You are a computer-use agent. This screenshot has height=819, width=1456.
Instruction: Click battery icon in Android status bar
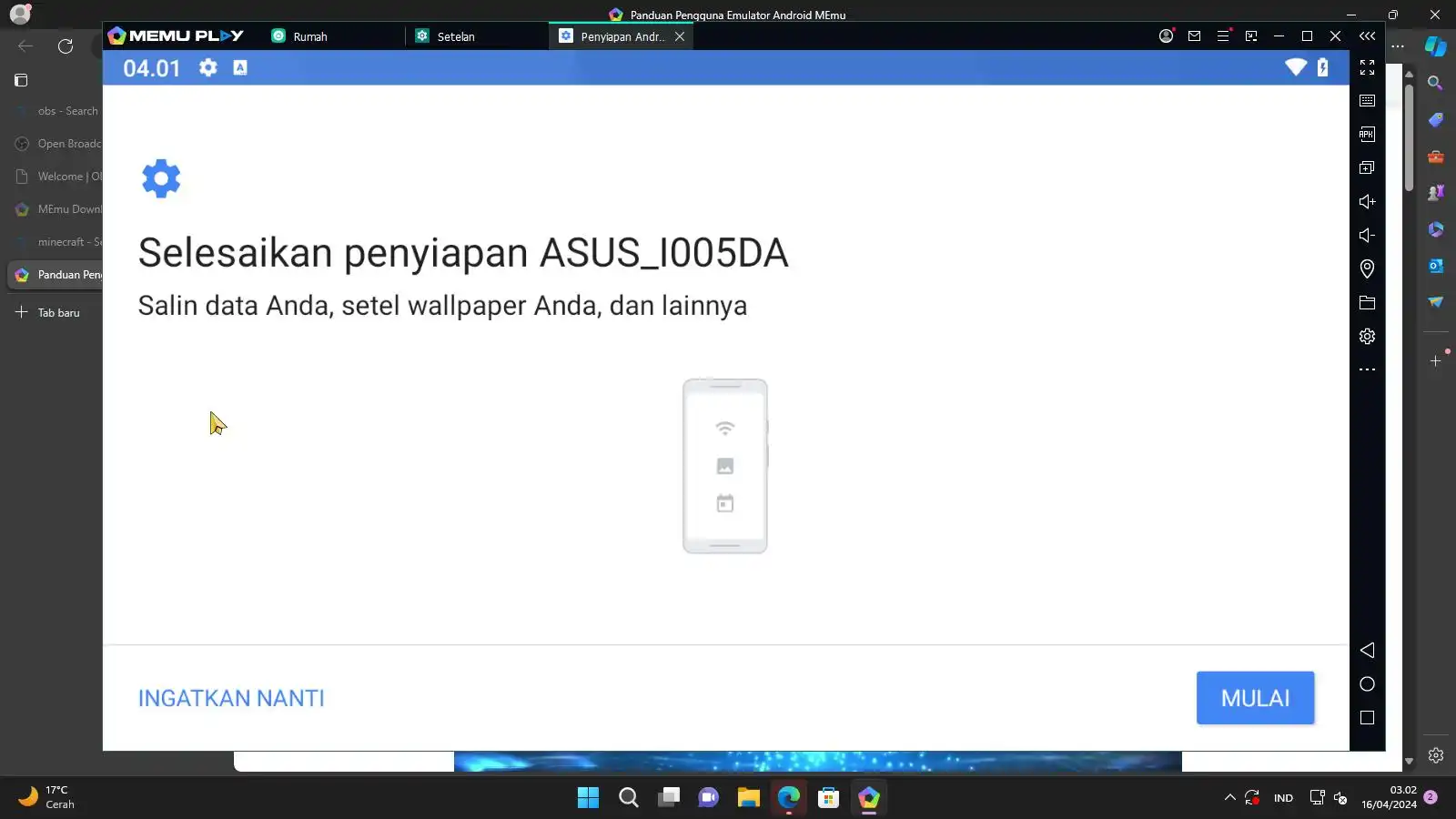coord(1323,67)
